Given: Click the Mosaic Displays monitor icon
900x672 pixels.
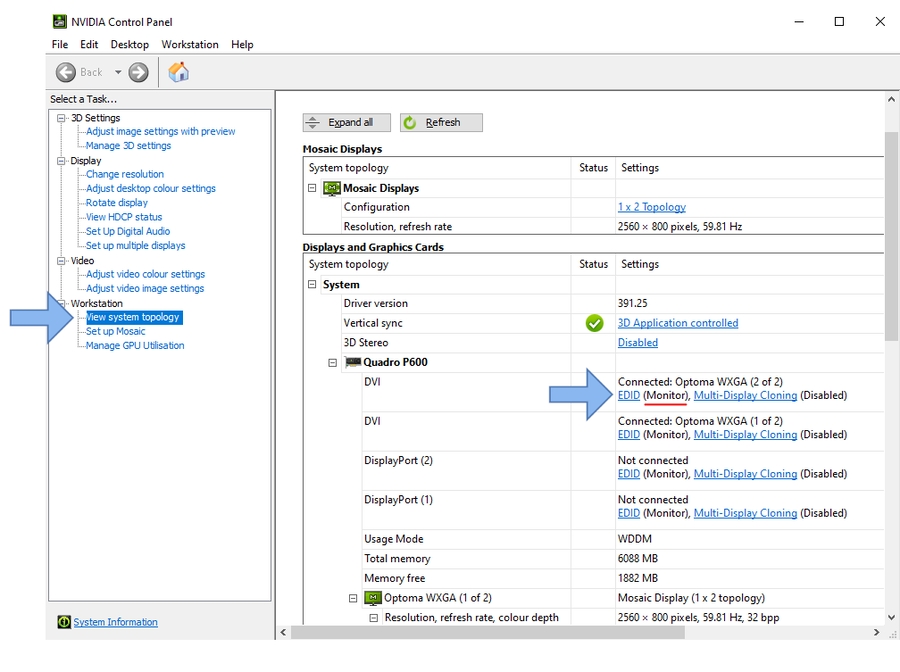Looking at the screenshot, I should (332, 188).
